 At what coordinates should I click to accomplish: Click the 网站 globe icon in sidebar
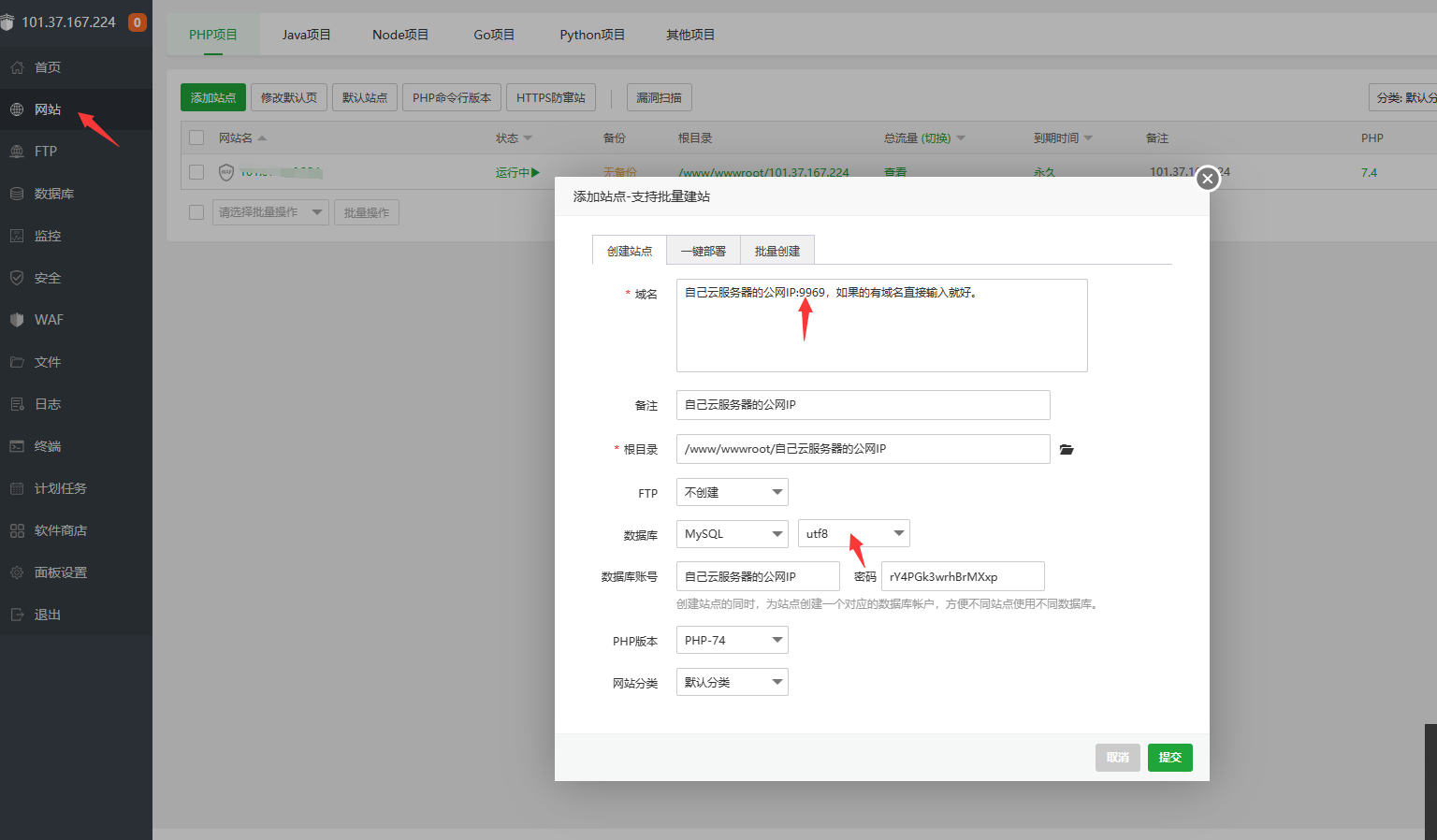(x=17, y=109)
